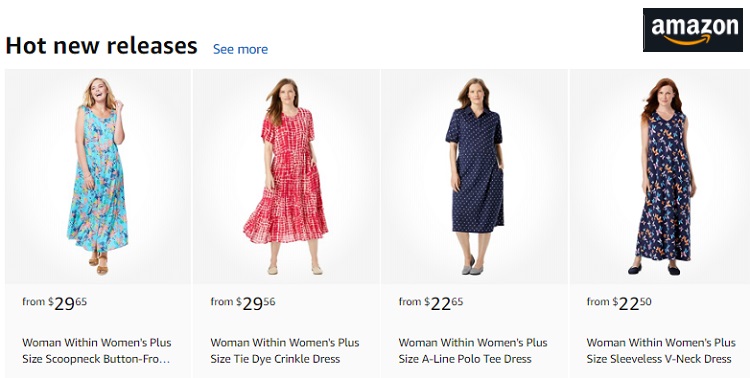Open the turquoise floral scoopneck dress image
Viewport: 750px width, 378px height.
98,177
